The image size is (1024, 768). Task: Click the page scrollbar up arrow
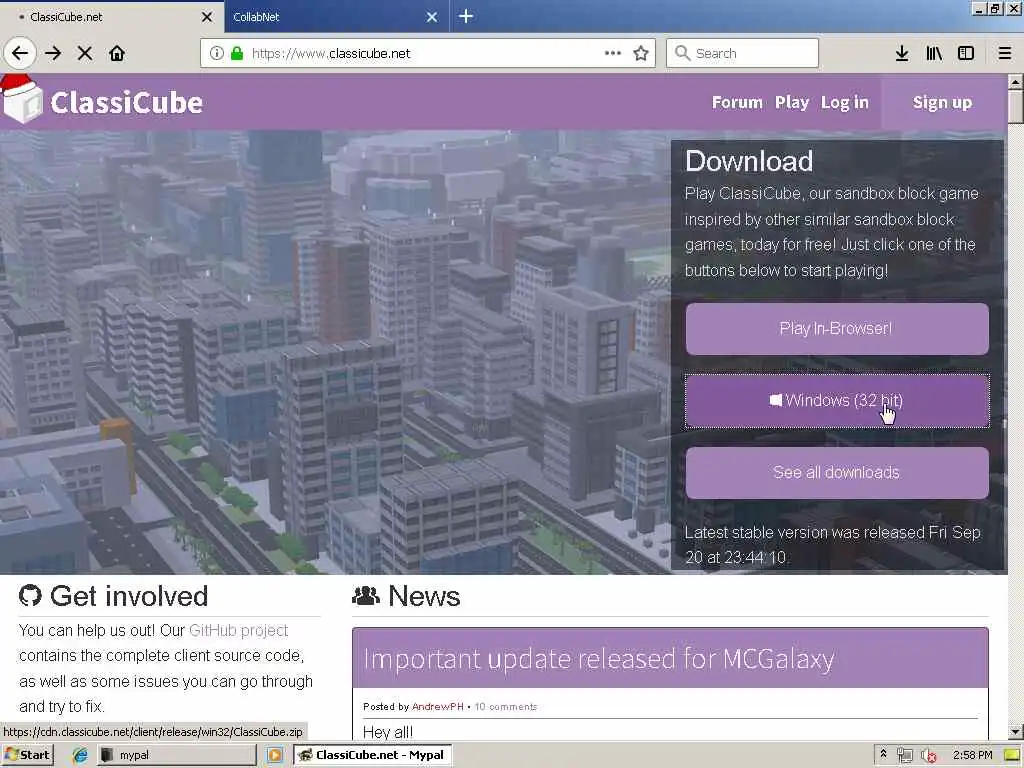(x=1015, y=82)
